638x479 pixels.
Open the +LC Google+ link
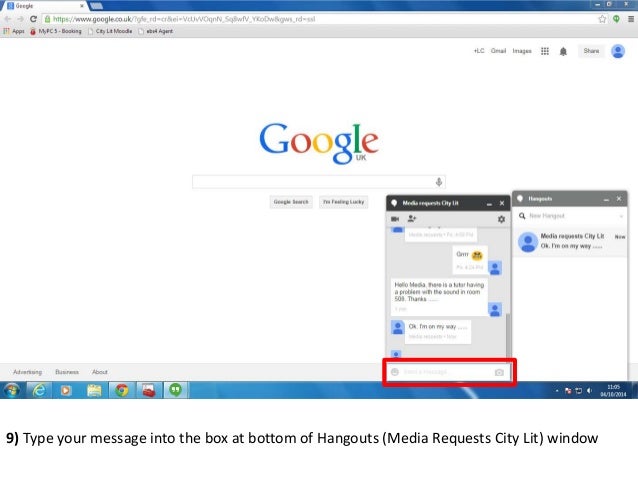(x=479, y=51)
